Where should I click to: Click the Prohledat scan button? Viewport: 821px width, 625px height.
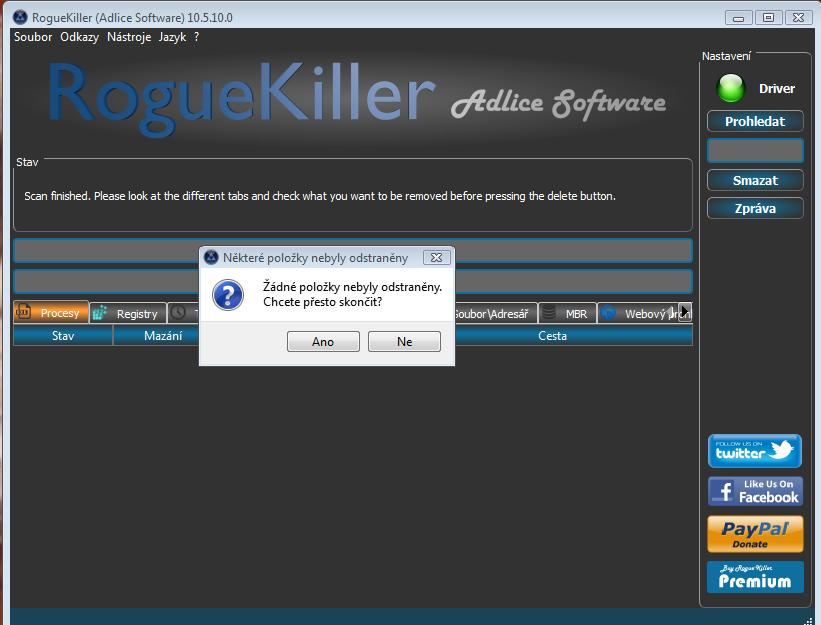click(x=755, y=121)
